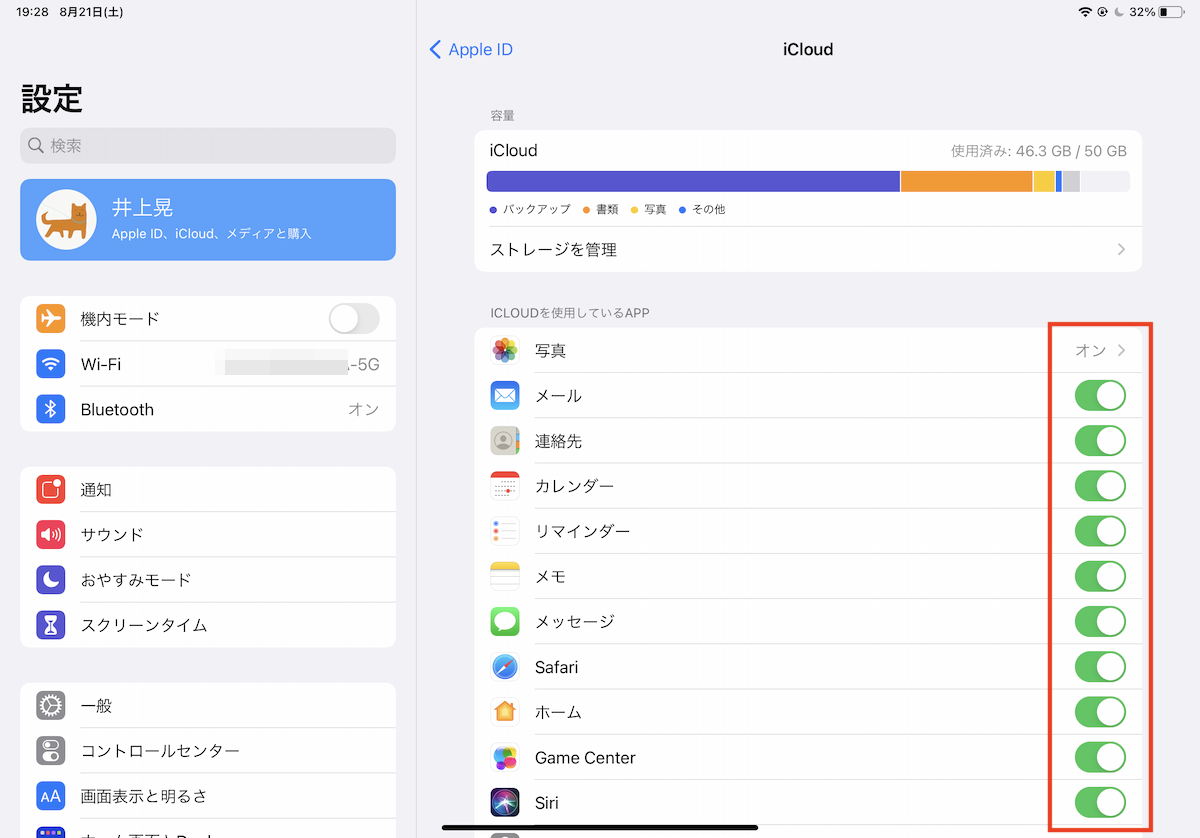
Task: Tap the Reminders (リマインダー) icon
Action: [505, 531]
